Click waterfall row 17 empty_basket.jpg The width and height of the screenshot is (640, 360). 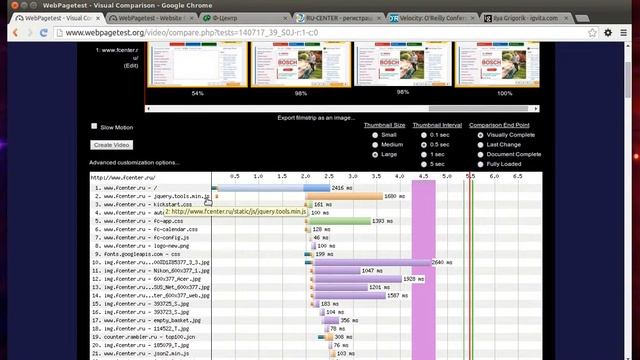click(147, 320)
